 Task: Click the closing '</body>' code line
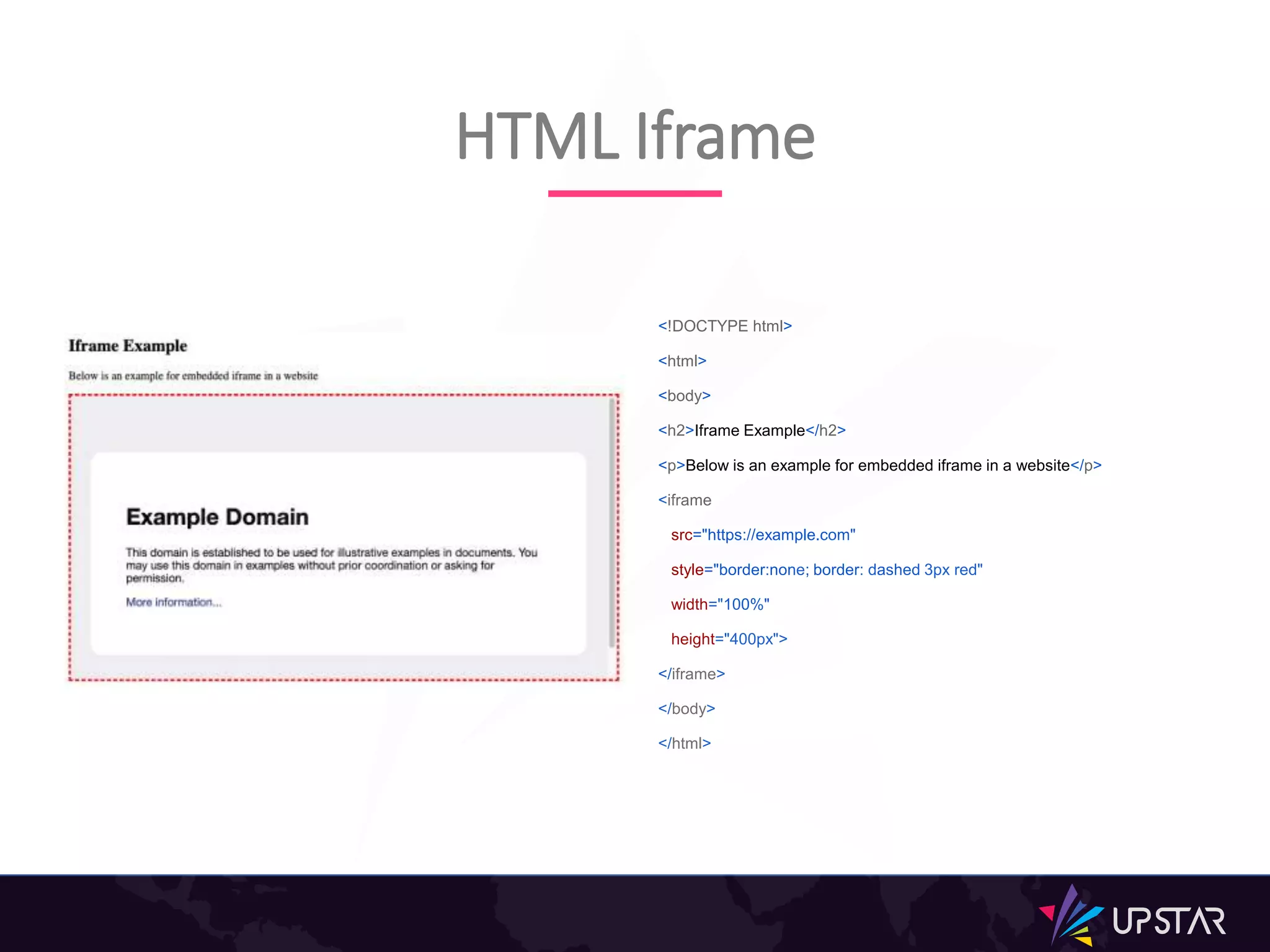pos(686,708)
